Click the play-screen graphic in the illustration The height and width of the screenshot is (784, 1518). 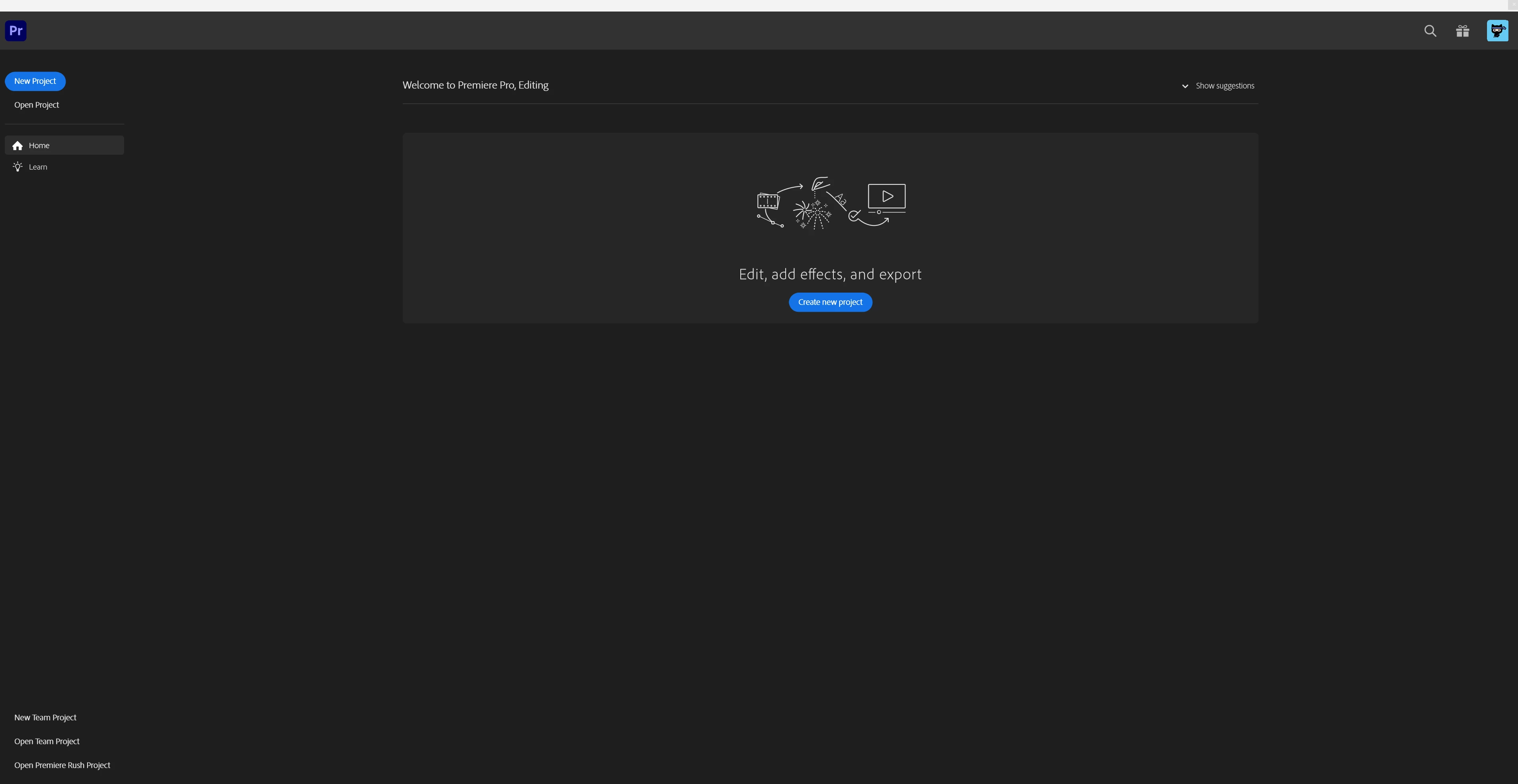coord(886,197)
